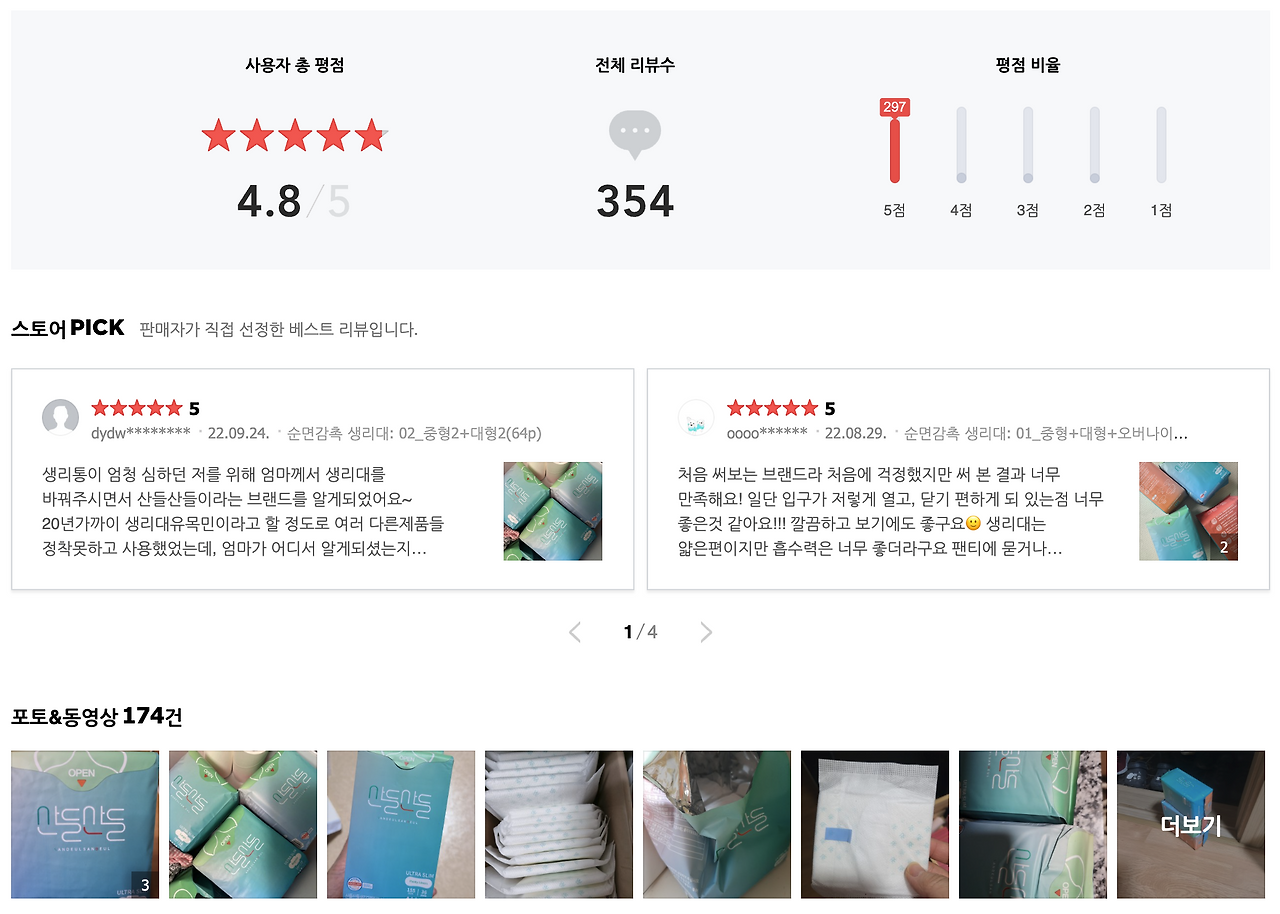Click oooo reviewer's profile avatar
Screen dimensions: 1280x914
tap(696, 417)
